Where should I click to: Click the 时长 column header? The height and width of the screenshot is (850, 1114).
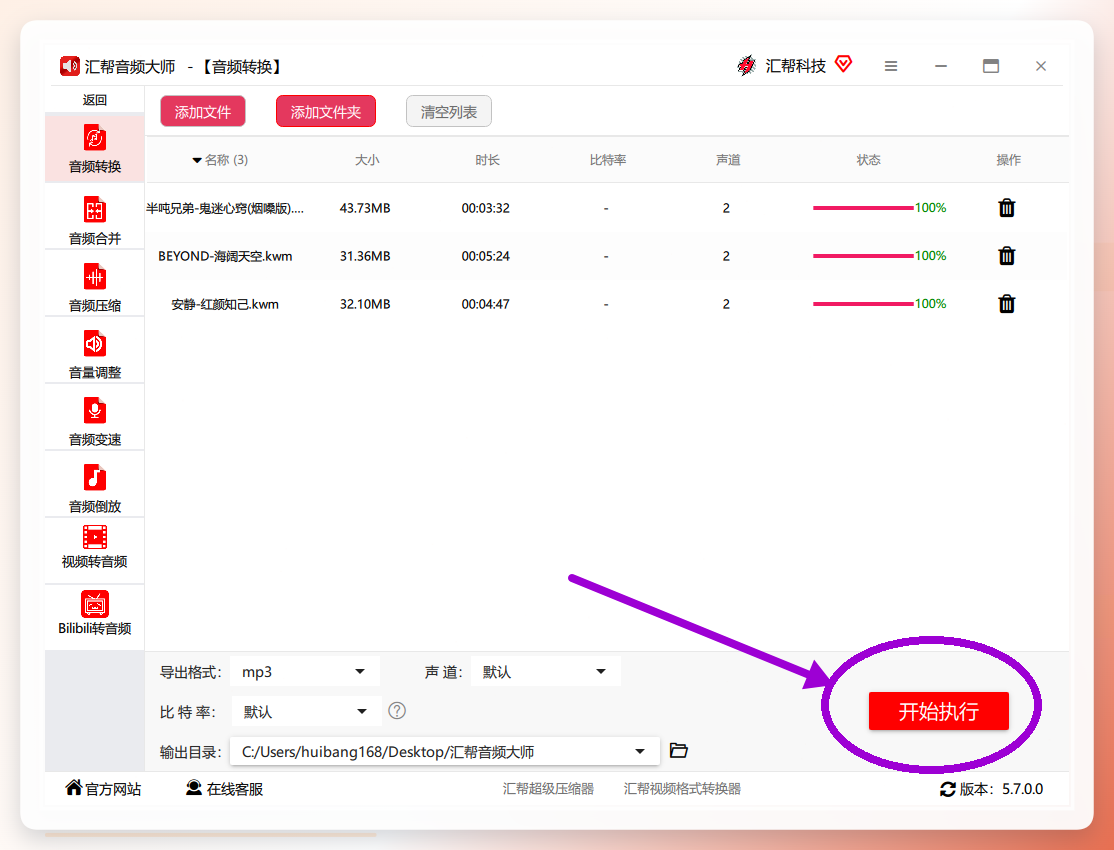(x=487, y=160)
